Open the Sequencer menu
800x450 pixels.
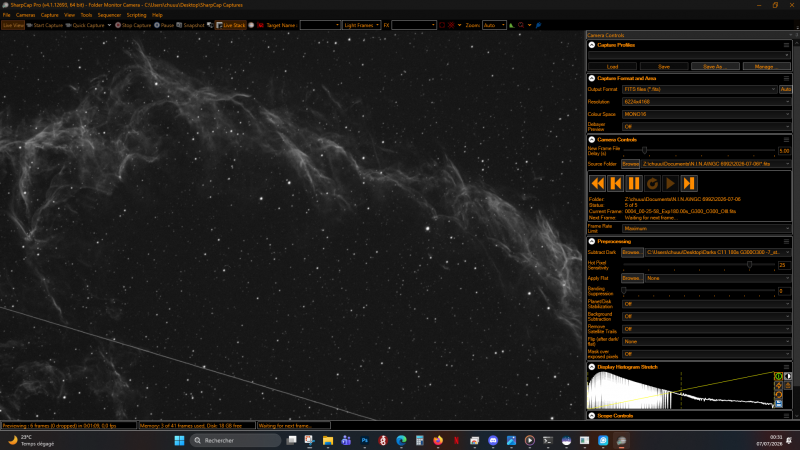click(109, 15)
